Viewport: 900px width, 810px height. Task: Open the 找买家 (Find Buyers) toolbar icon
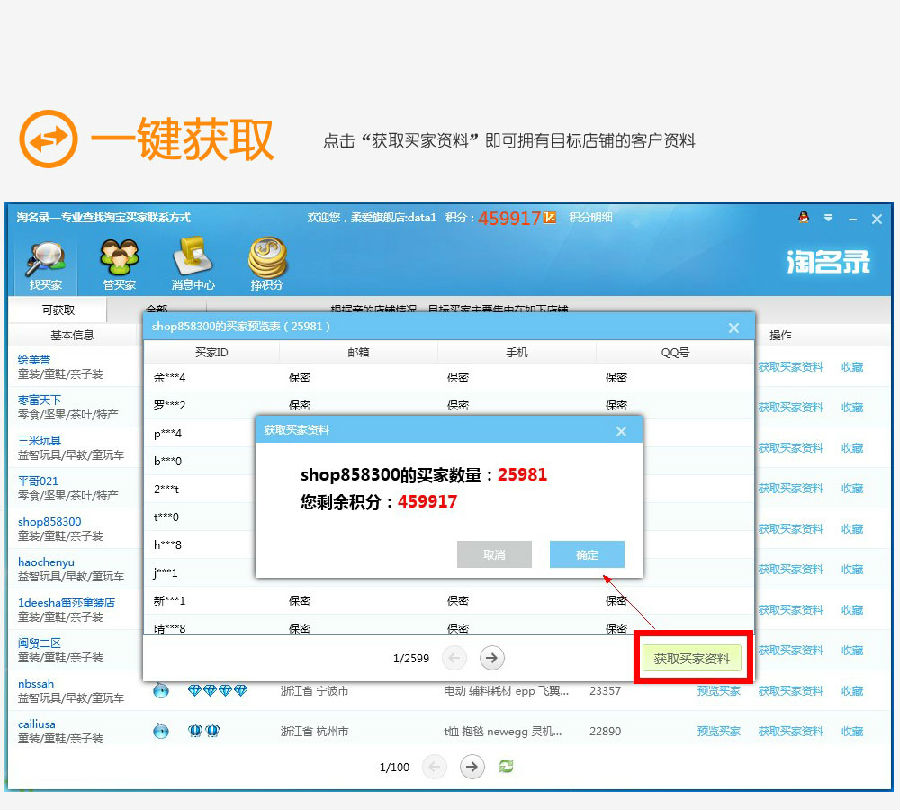pos(45,264)
